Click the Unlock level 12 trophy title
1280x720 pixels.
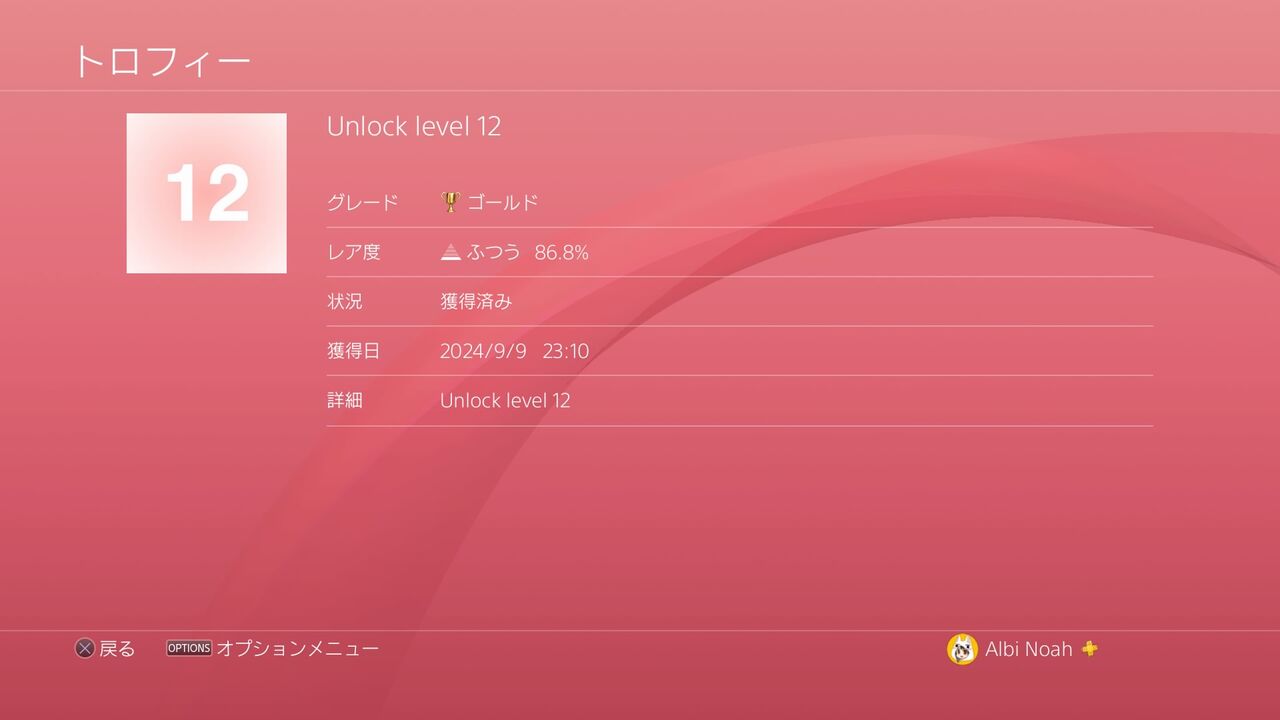tap(414, 126)
